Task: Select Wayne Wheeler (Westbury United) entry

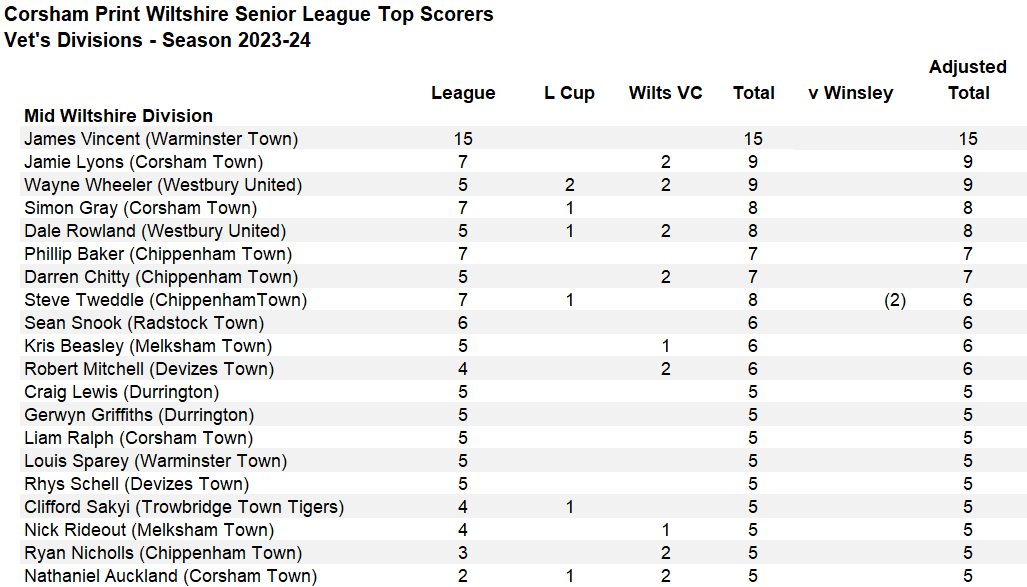Action: 163,185
